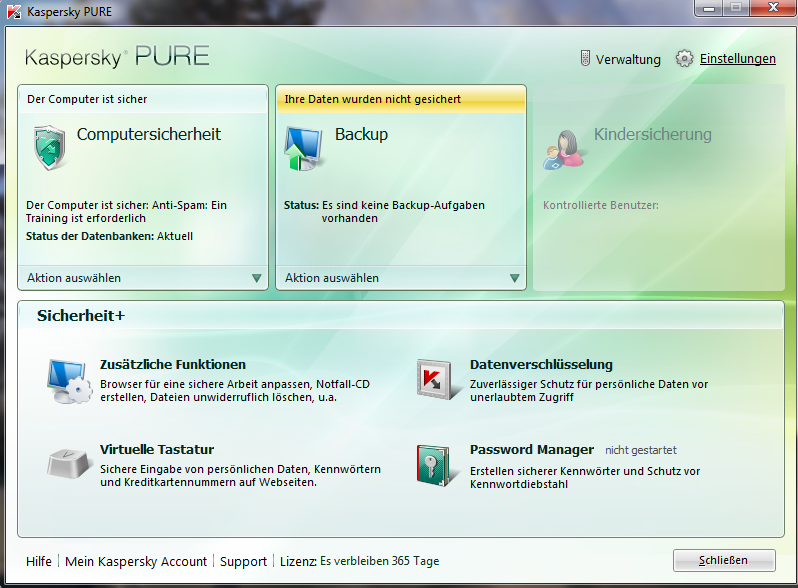The width and height of the screenshot is (798, 588).
Task: Click the Einstellungen gear icon
Action: pyautogui.click(x=684, y=58)
